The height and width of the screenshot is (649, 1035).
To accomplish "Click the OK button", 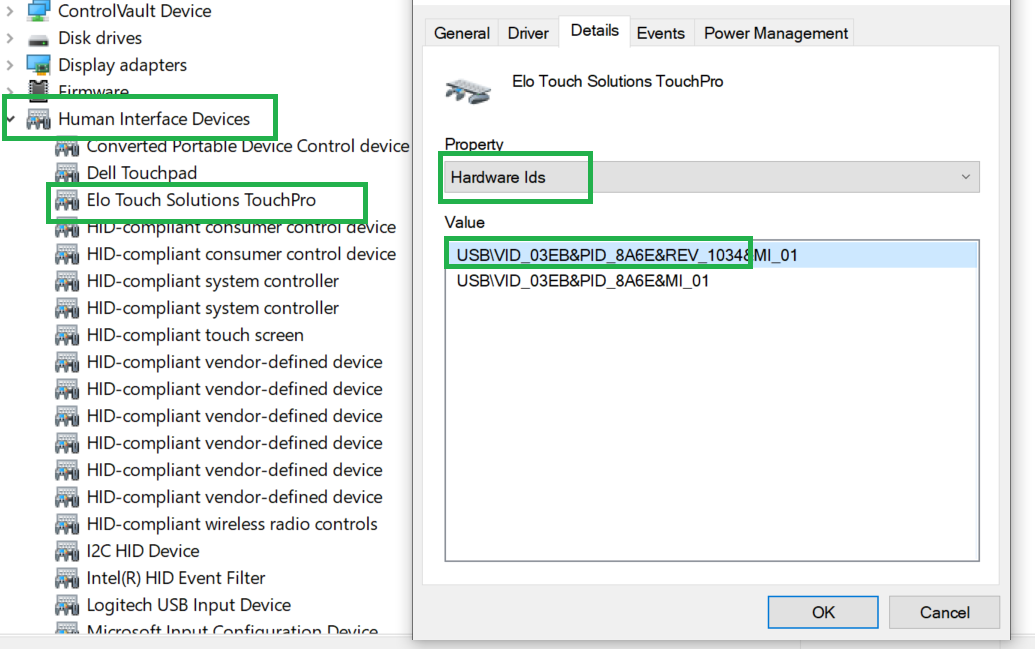I will click(x=823, y=612).
